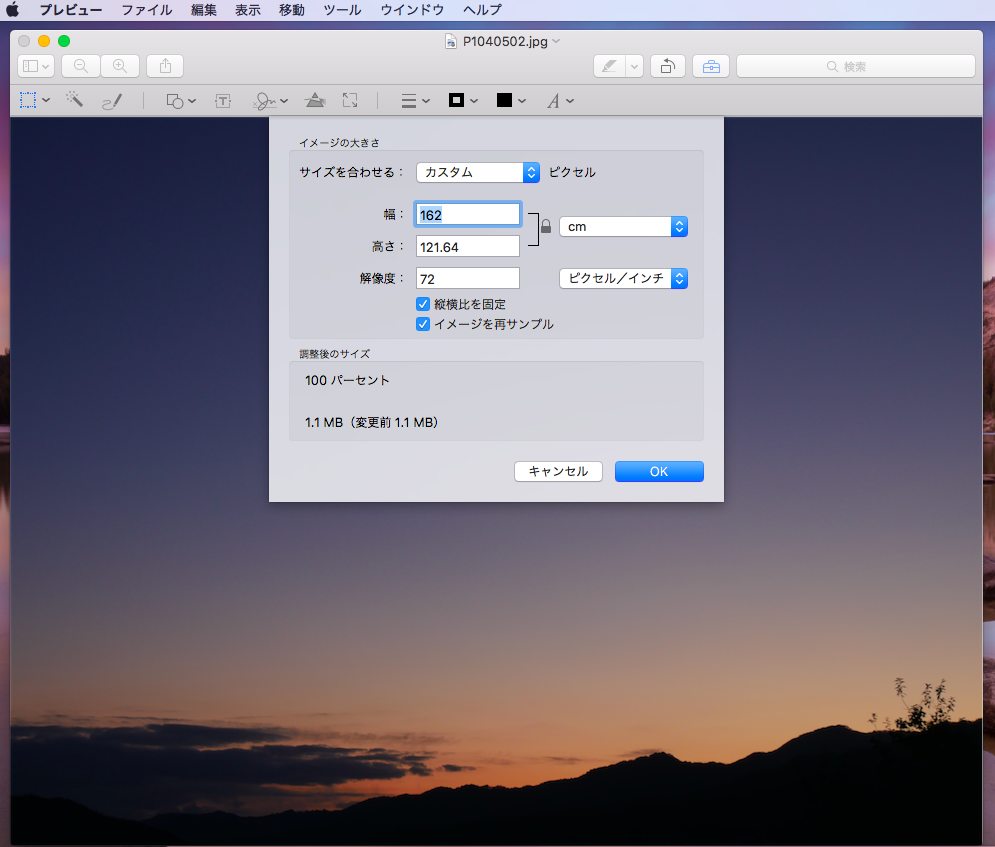Open the ファイル menu
995x847 pixels.
pyautogui.click(x=147, y=10)
